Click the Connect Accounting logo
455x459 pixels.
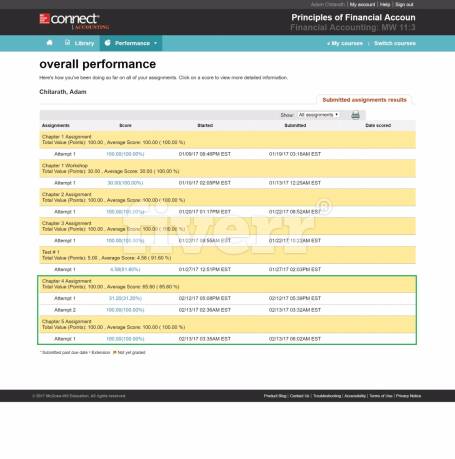pos(74,21)
